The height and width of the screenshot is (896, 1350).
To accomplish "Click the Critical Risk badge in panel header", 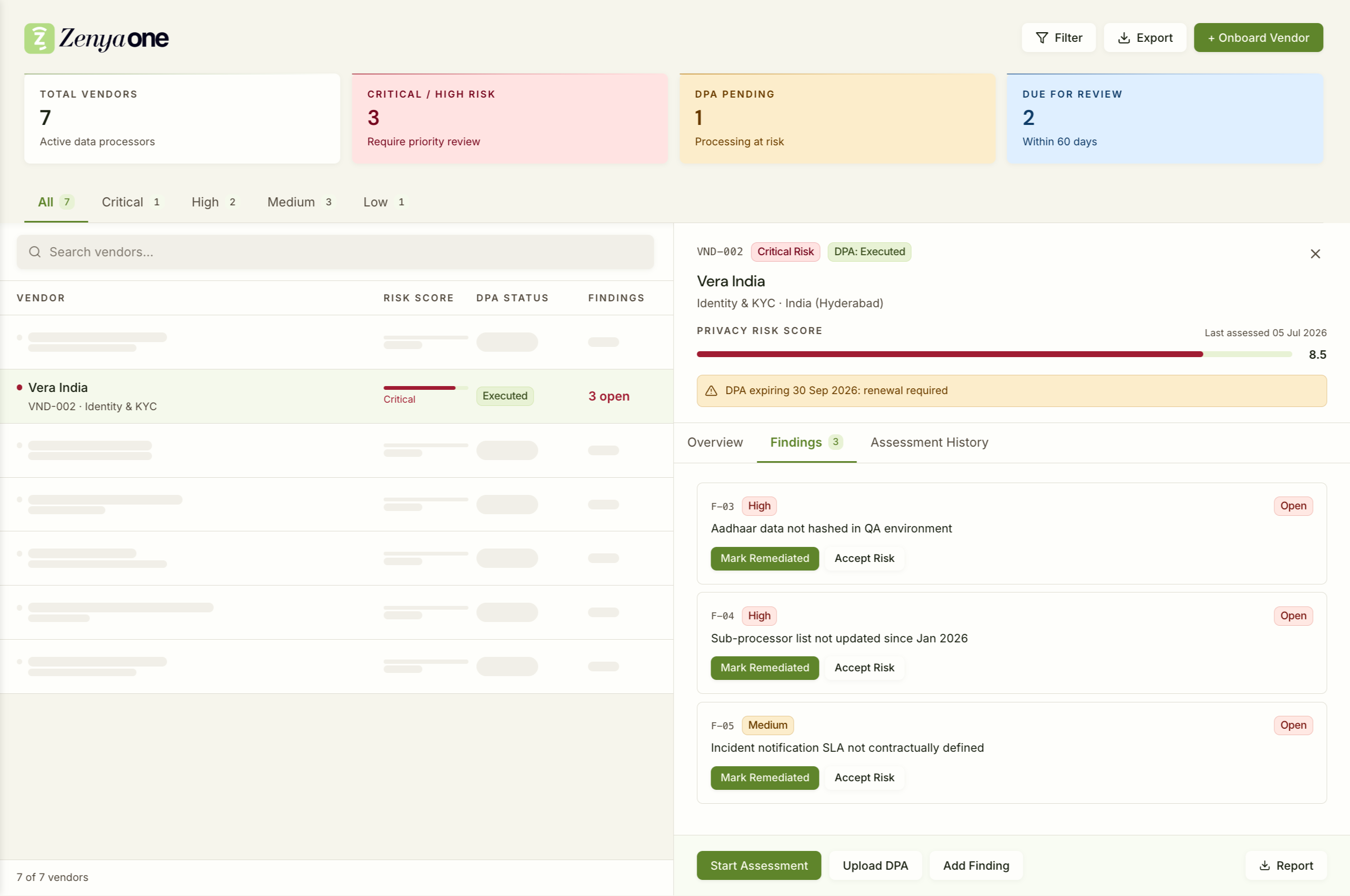I will (785, 252).
